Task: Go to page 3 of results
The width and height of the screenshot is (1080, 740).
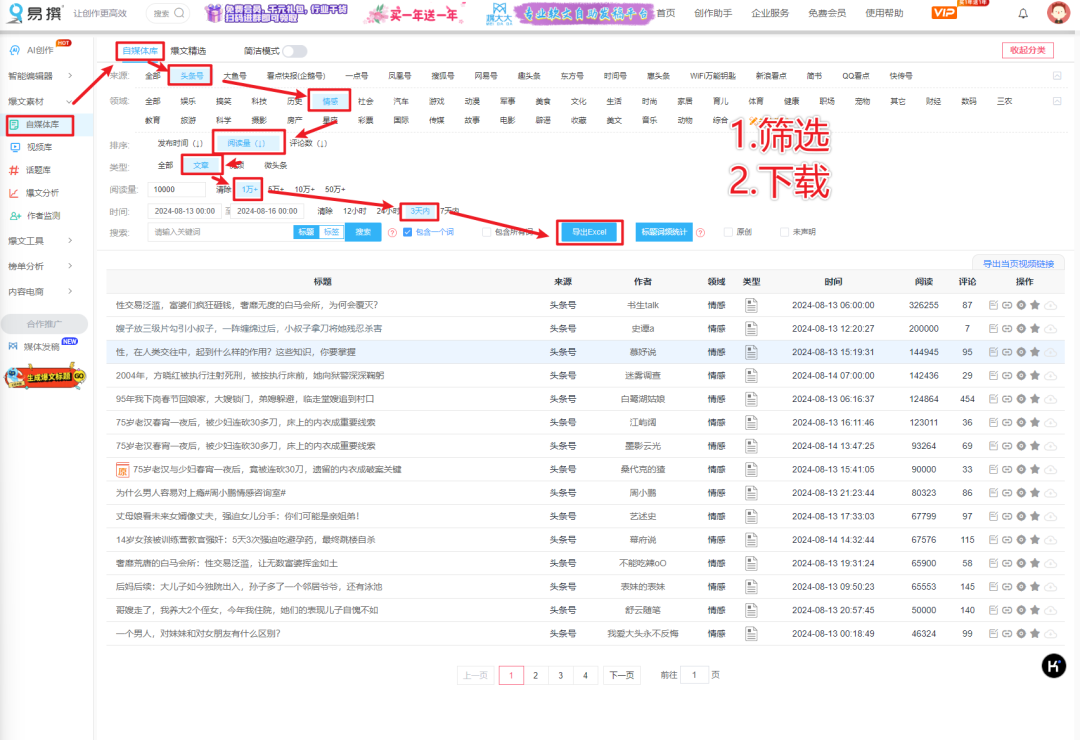Action: pyautogui.click(x=561, y=675)
